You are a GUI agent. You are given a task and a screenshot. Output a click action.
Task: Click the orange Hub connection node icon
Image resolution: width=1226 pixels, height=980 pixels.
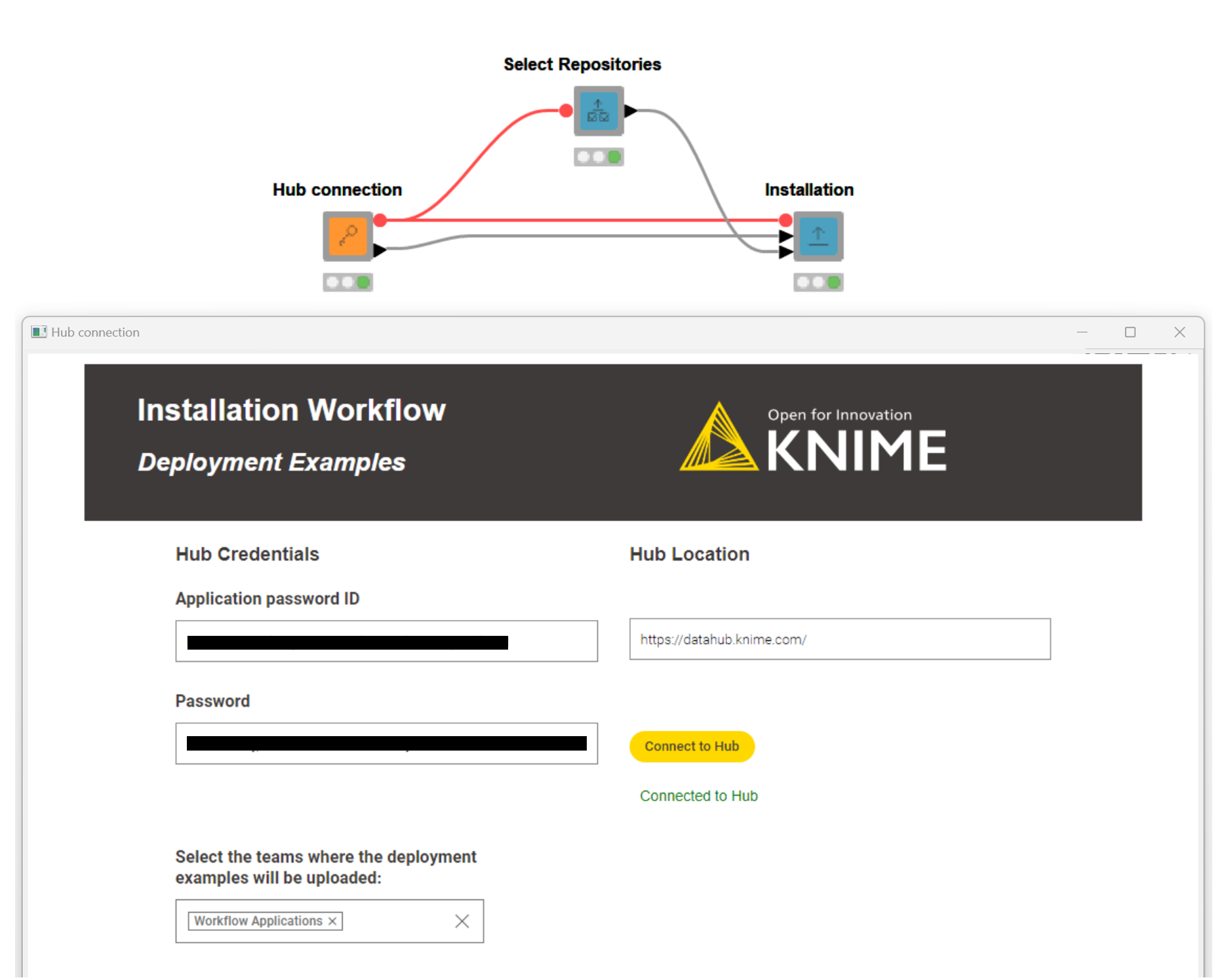point(347,236)
